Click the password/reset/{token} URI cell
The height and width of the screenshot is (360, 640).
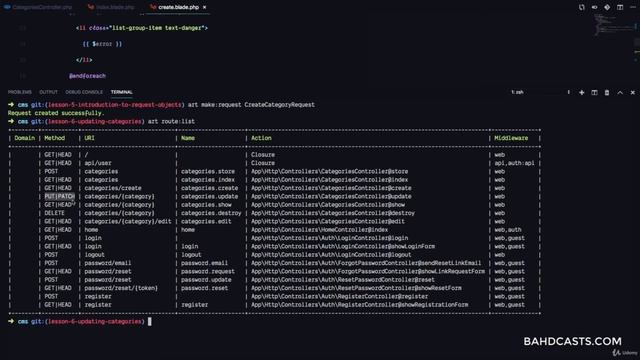pos(121,288)
